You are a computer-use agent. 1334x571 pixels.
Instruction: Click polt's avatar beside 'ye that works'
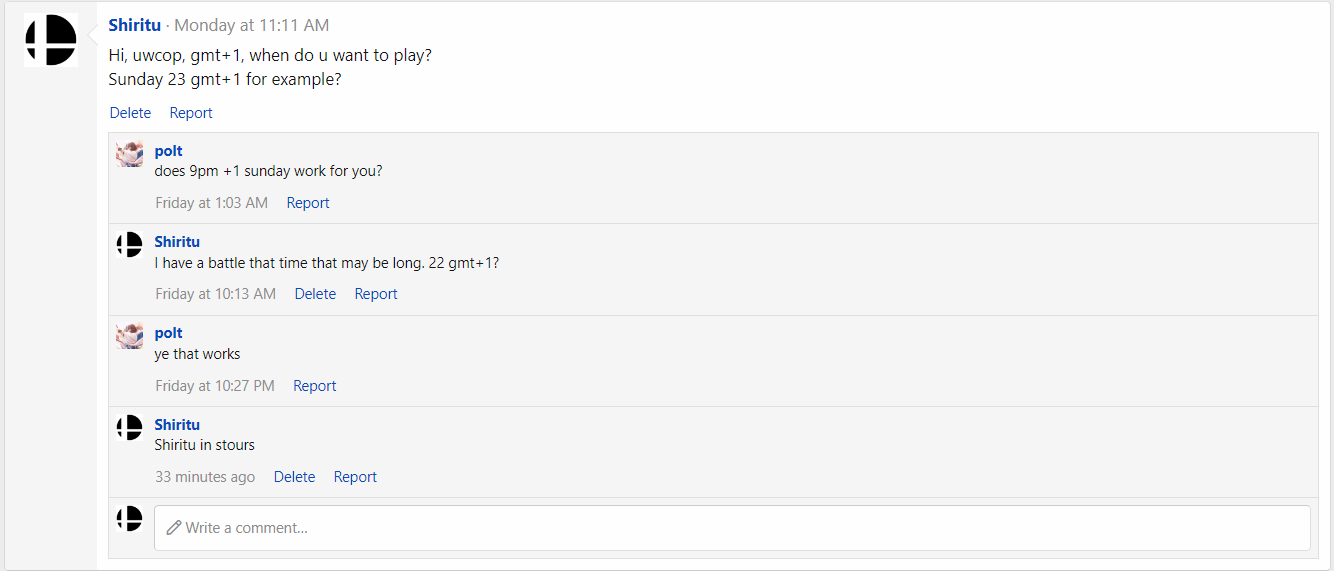pyautogui.click(x=130, y=336)
